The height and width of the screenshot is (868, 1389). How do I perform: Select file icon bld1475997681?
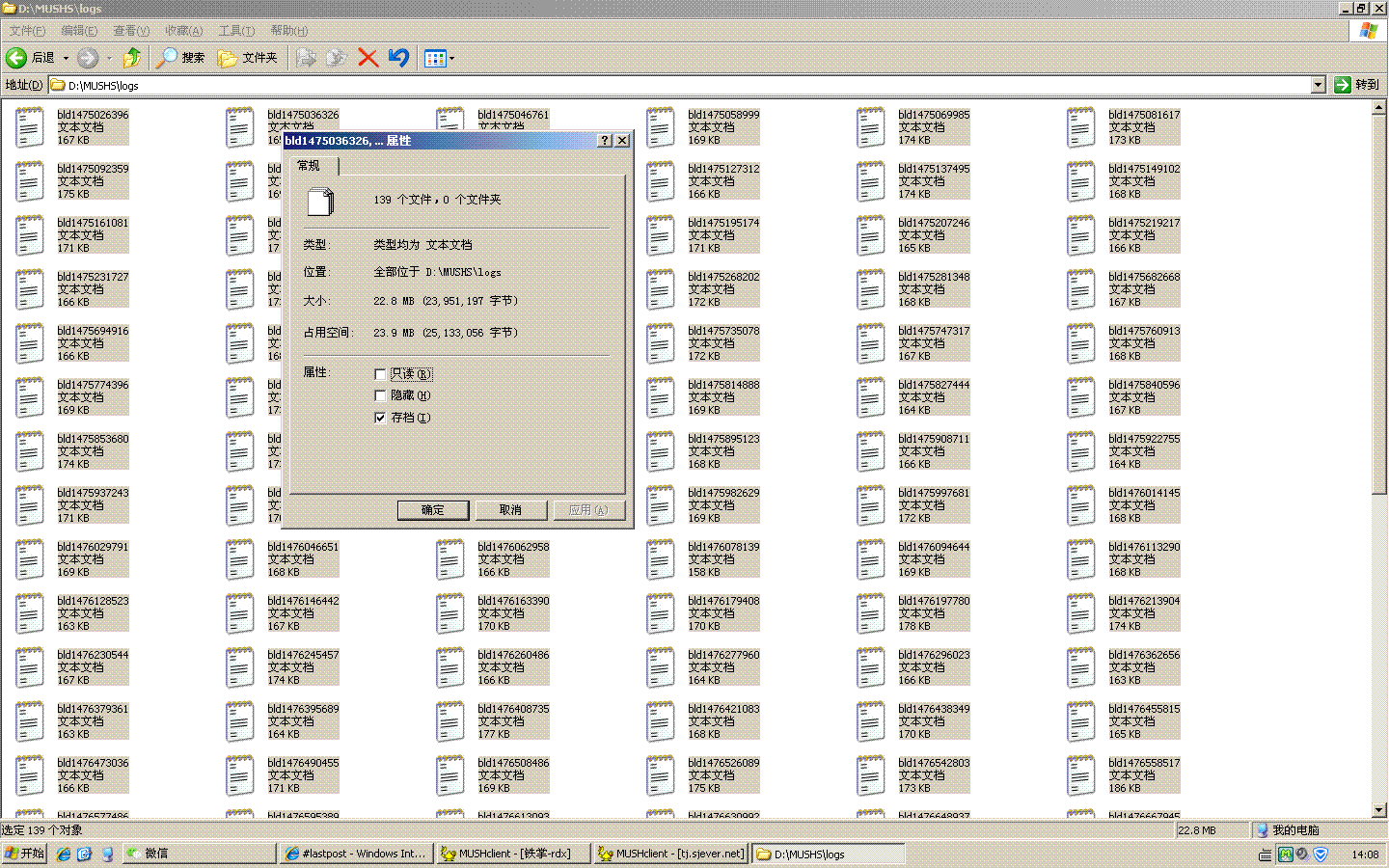pos(871,505)
